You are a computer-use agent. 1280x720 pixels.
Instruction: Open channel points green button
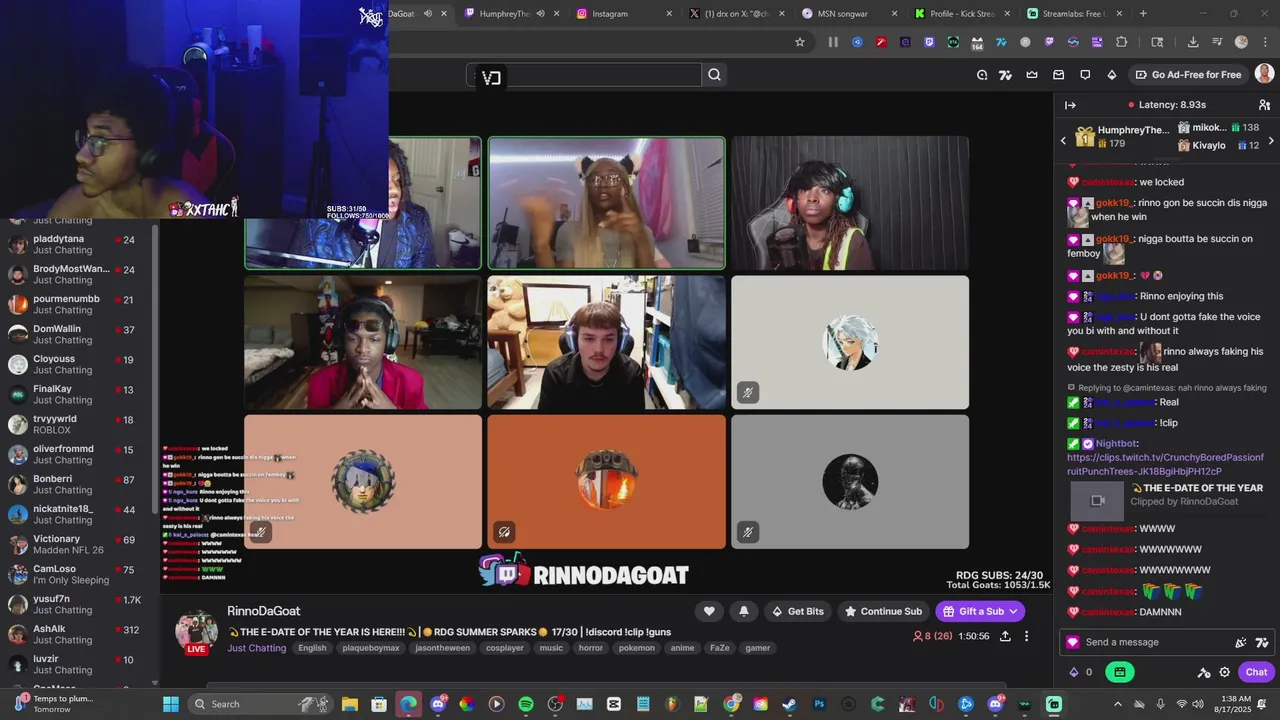tap(1120, 672)
